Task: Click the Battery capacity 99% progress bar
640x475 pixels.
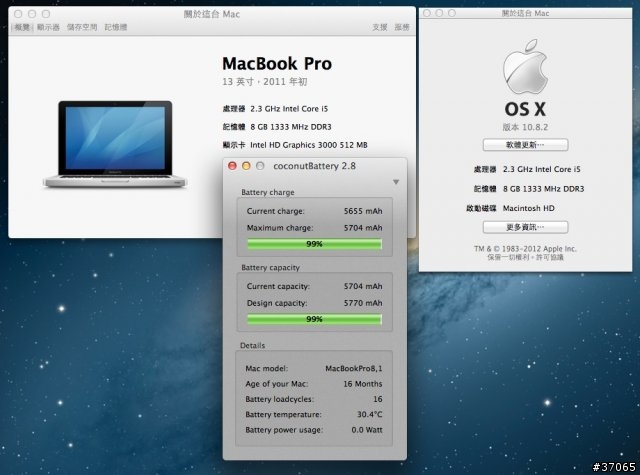Action: point(314,319)
